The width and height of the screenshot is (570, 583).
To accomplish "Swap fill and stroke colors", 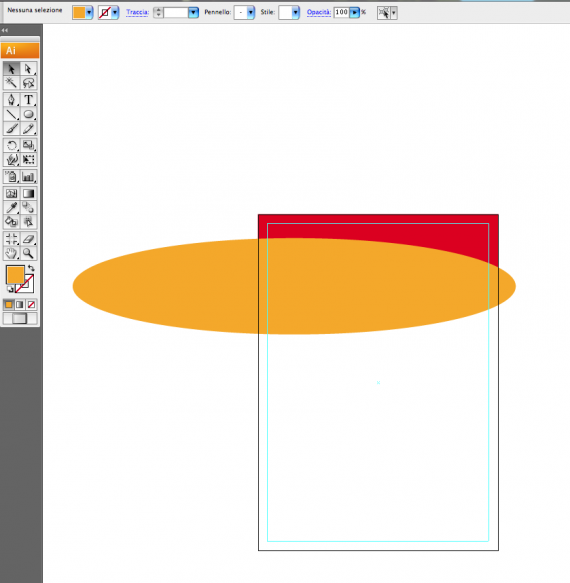I will (31, 268).
